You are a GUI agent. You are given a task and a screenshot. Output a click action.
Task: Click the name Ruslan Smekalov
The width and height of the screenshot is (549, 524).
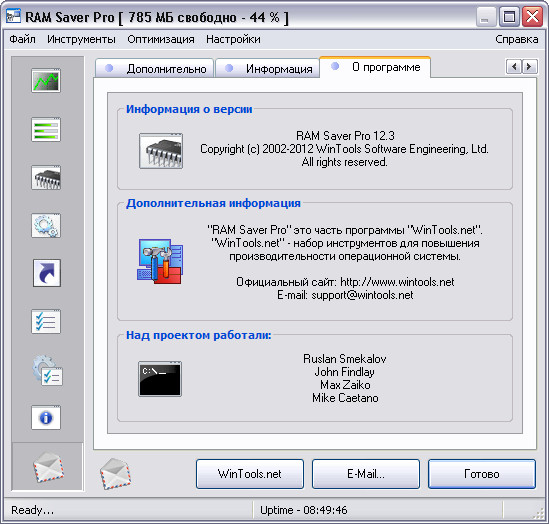click(x=345, y=359)
